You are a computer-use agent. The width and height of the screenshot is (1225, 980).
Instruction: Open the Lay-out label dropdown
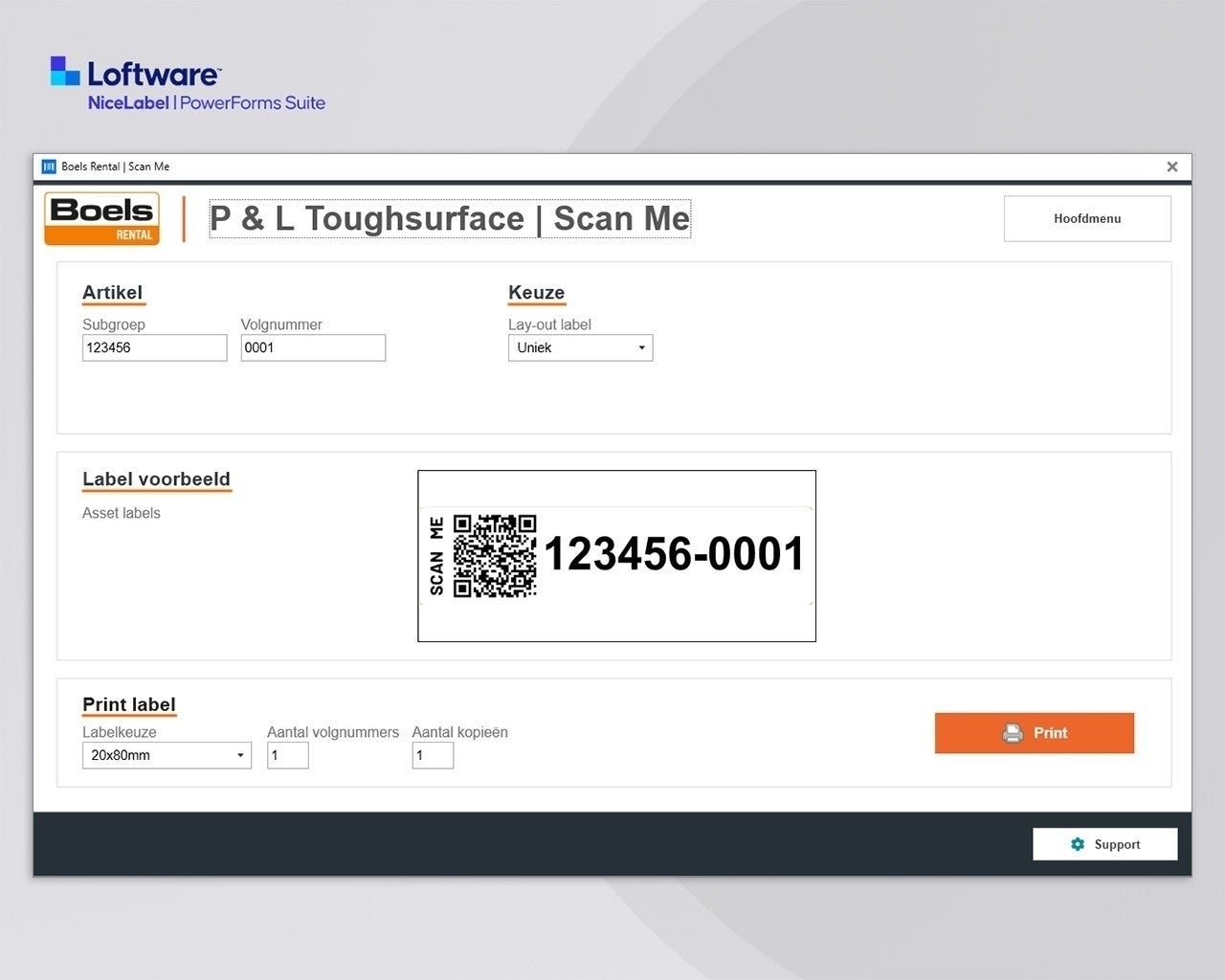point(580,347)
